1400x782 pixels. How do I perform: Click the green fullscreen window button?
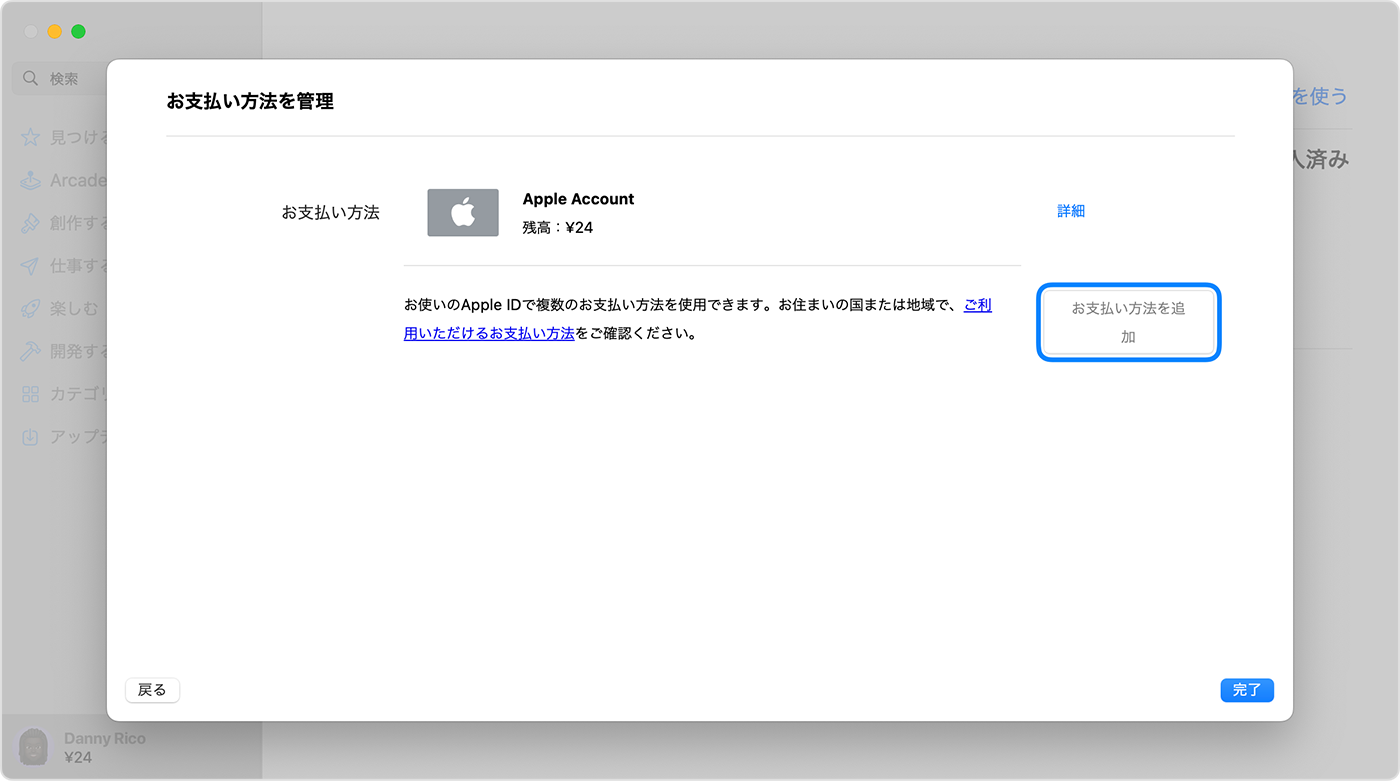click(x=78, y=32)
